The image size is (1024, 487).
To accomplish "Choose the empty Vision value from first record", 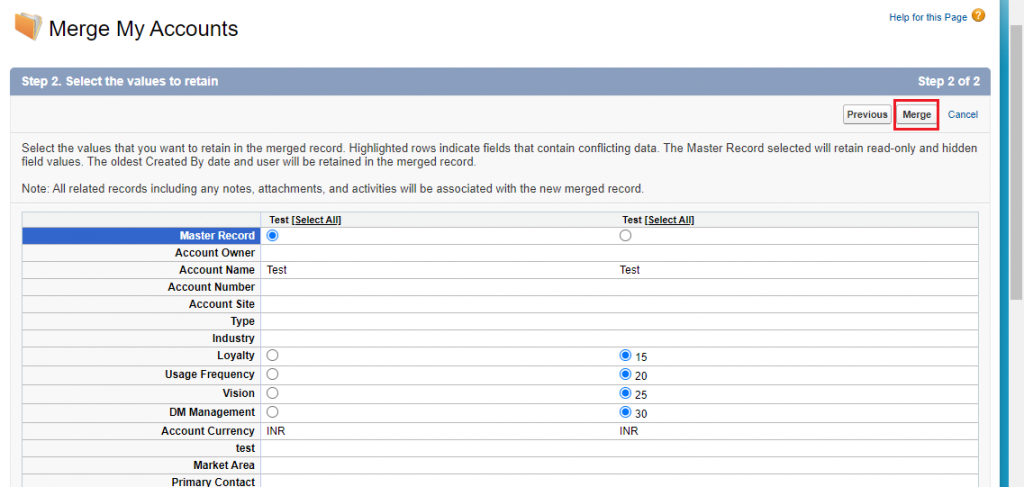I will pos(273,393).
